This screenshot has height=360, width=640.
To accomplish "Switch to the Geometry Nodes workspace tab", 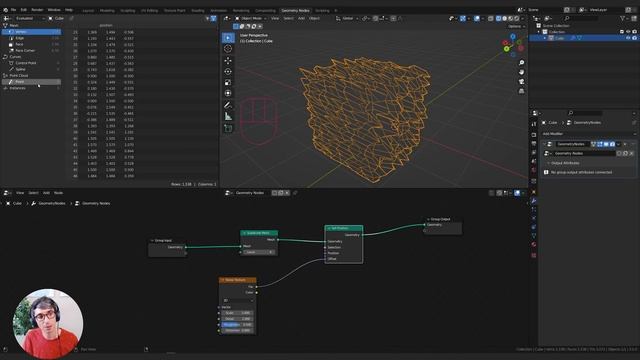I will click(296, 11).
